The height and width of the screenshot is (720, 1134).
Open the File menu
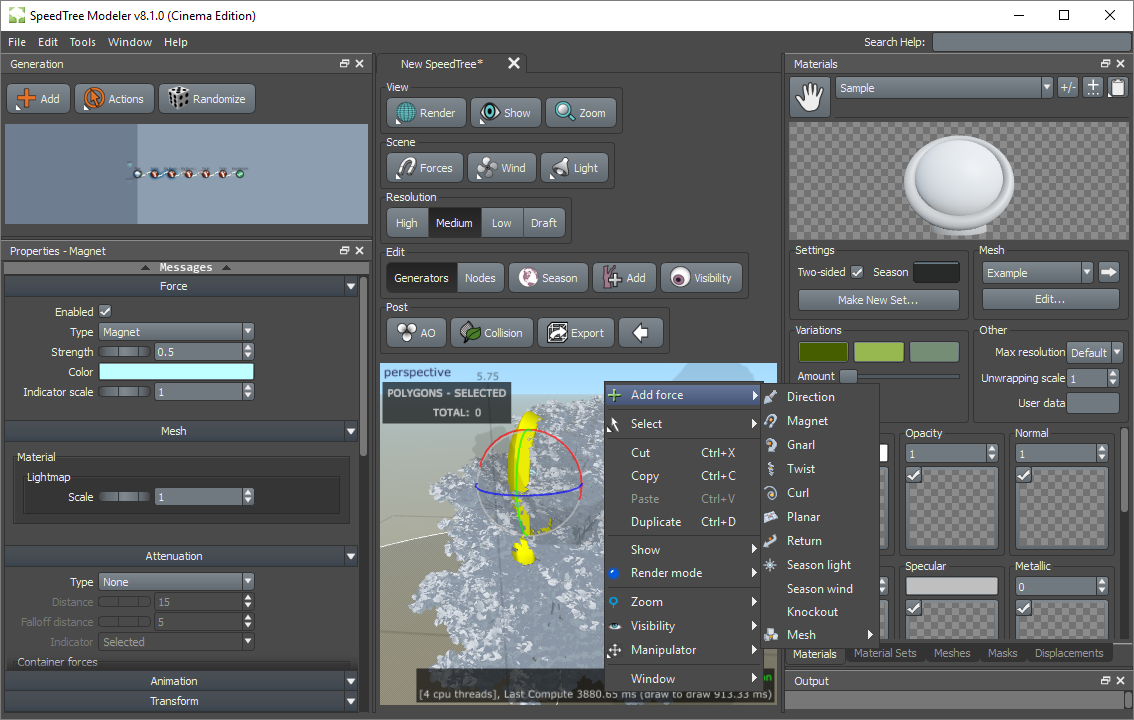click(17, 42)
